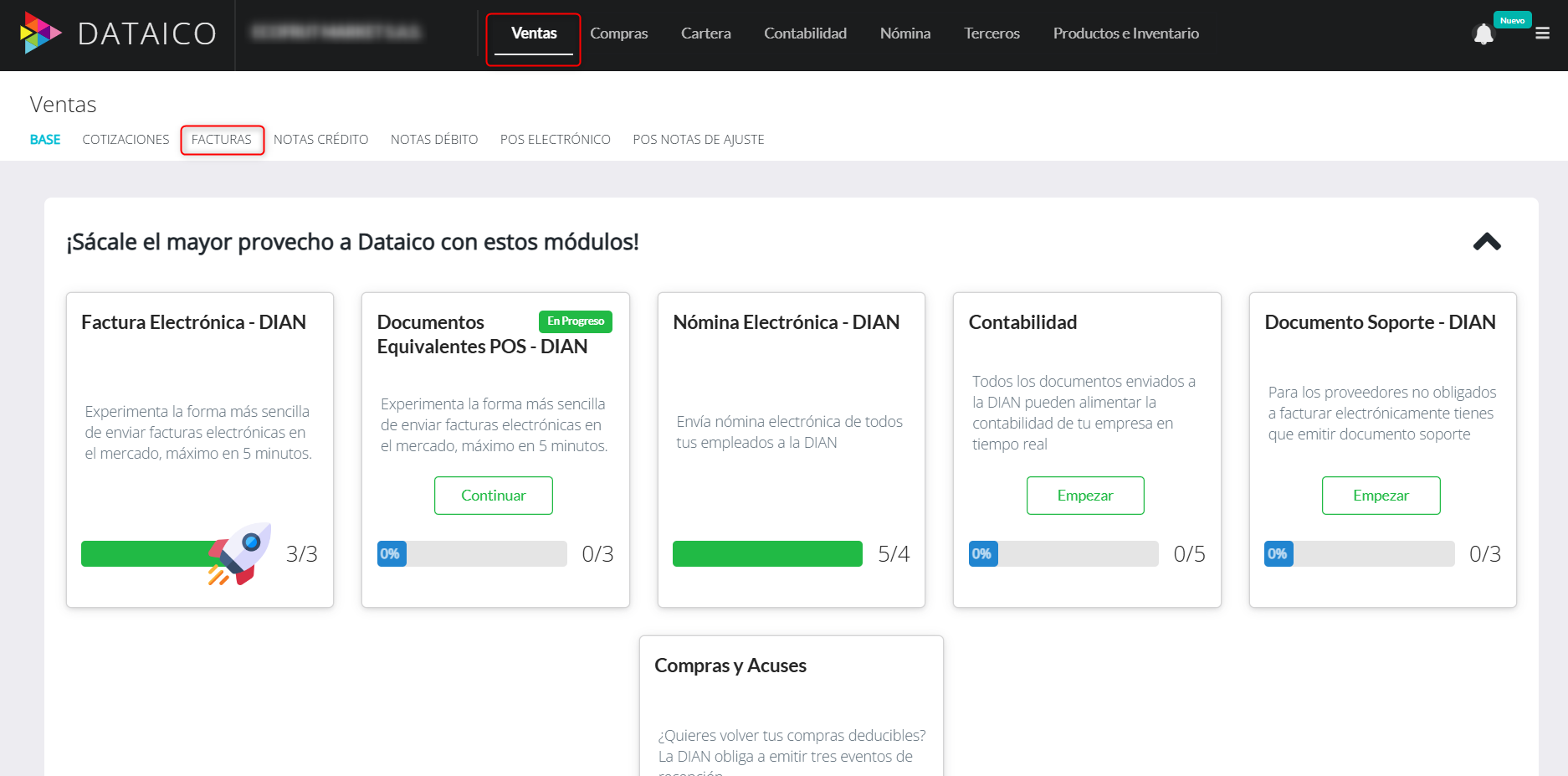Click the Factura Electrónica 3/3 progress bar

[x=176, y=554]
